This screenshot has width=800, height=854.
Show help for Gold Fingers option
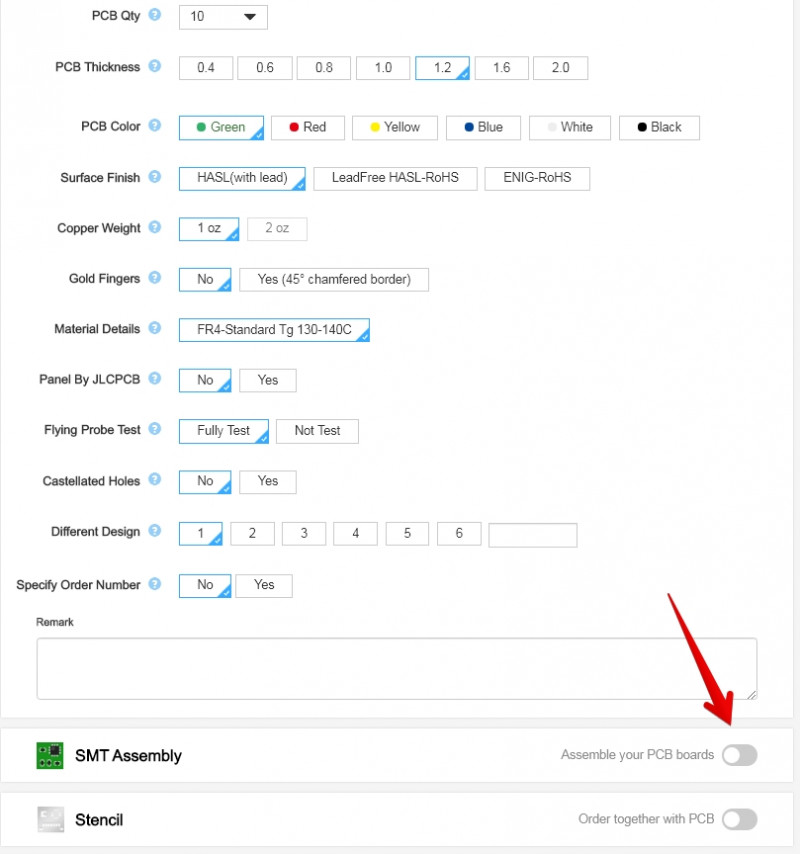[x=154, y=278]
